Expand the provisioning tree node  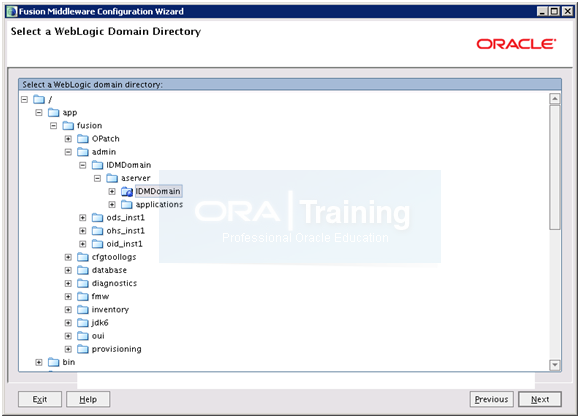(x=68, y=349)
